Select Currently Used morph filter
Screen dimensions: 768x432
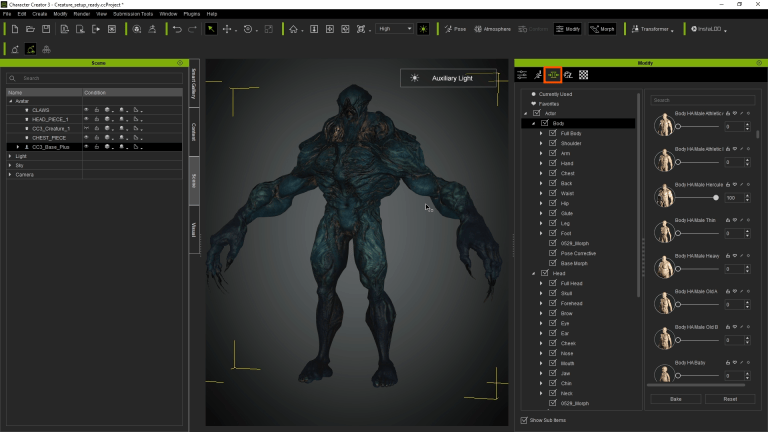click(555, 94)
